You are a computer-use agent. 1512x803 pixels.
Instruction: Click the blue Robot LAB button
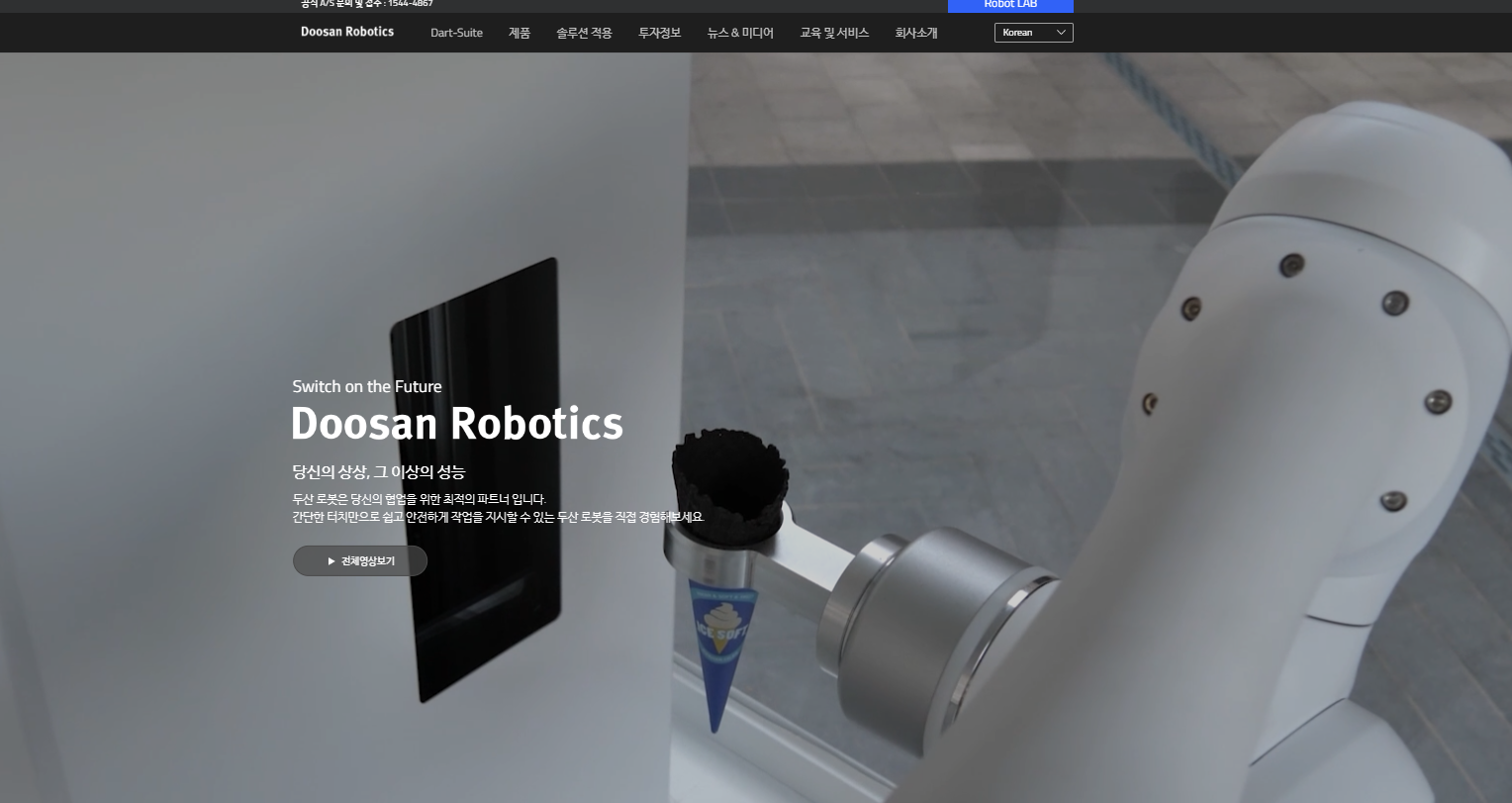click(x=1010, y=5)
